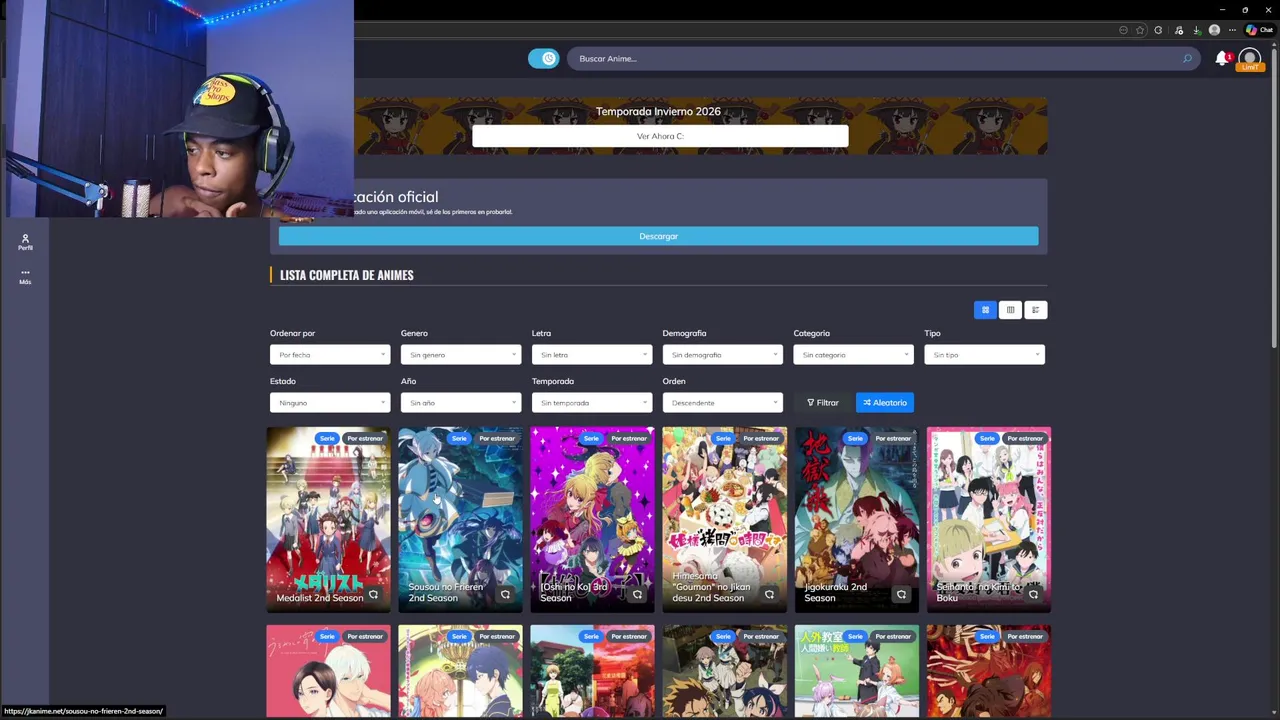Click the icon on Jigokuraku 2nd Season card
The image size is (1280, 720).
tap(901, 594)
